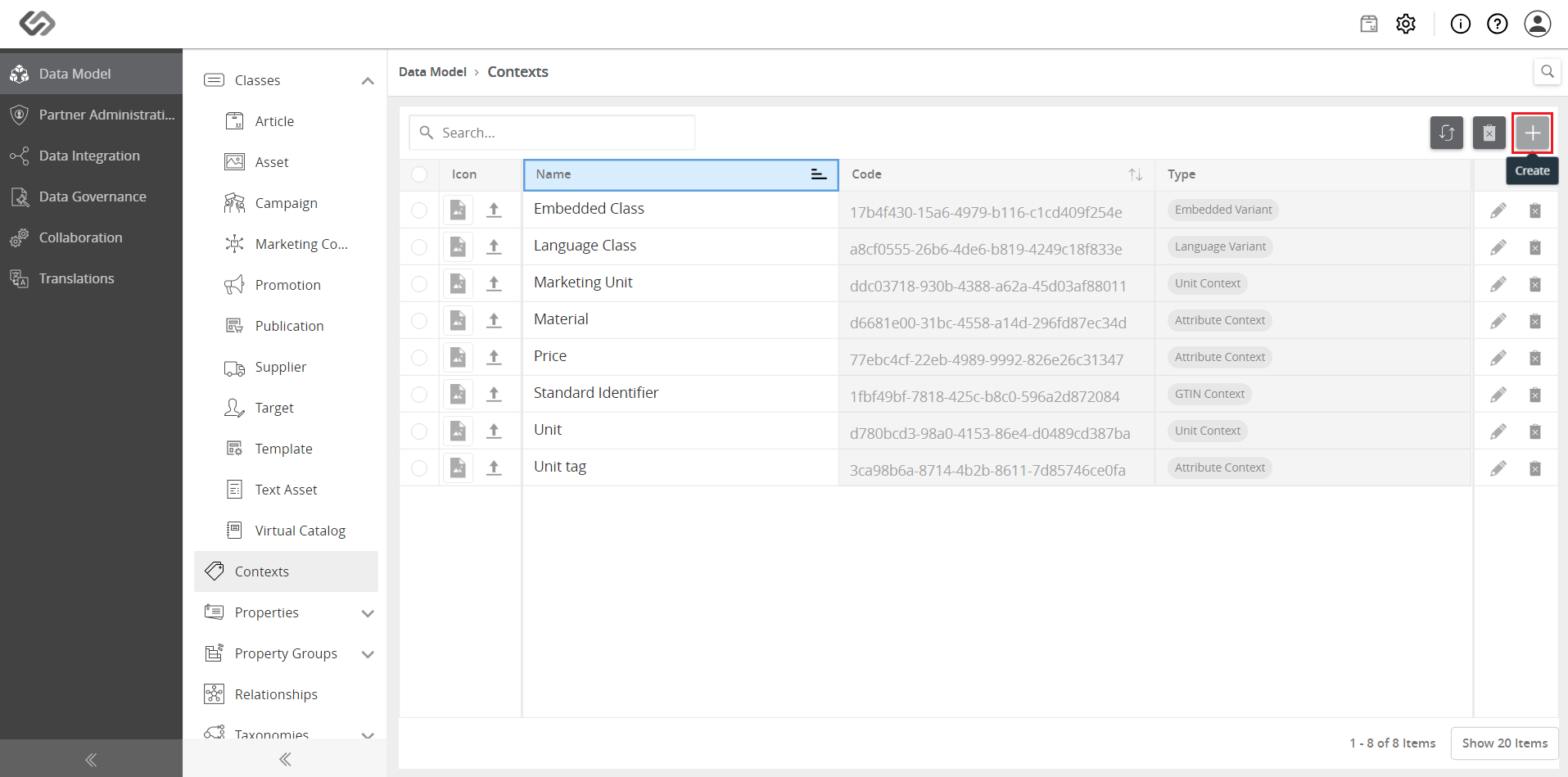Viewport: 1568px width, 777px height.
Task: Select the Material row checkbox
Action: pyautogui.click(x=419, y=321)
